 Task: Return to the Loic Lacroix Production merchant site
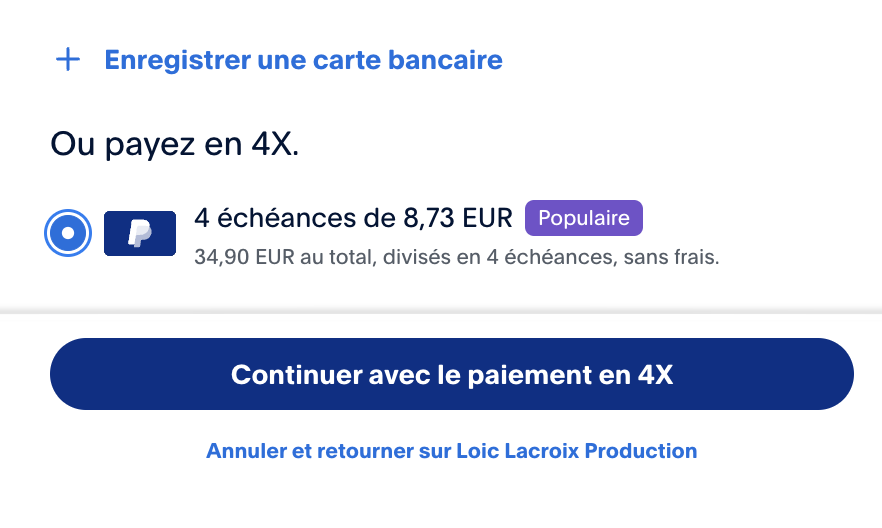[x=452, y=451]
